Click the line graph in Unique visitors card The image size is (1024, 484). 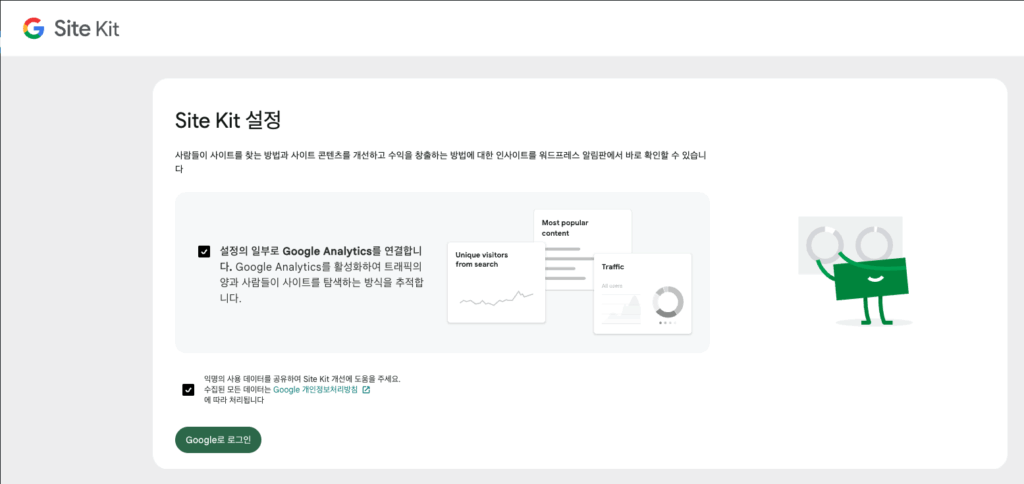pyautogui.click(x=496, y=298)
